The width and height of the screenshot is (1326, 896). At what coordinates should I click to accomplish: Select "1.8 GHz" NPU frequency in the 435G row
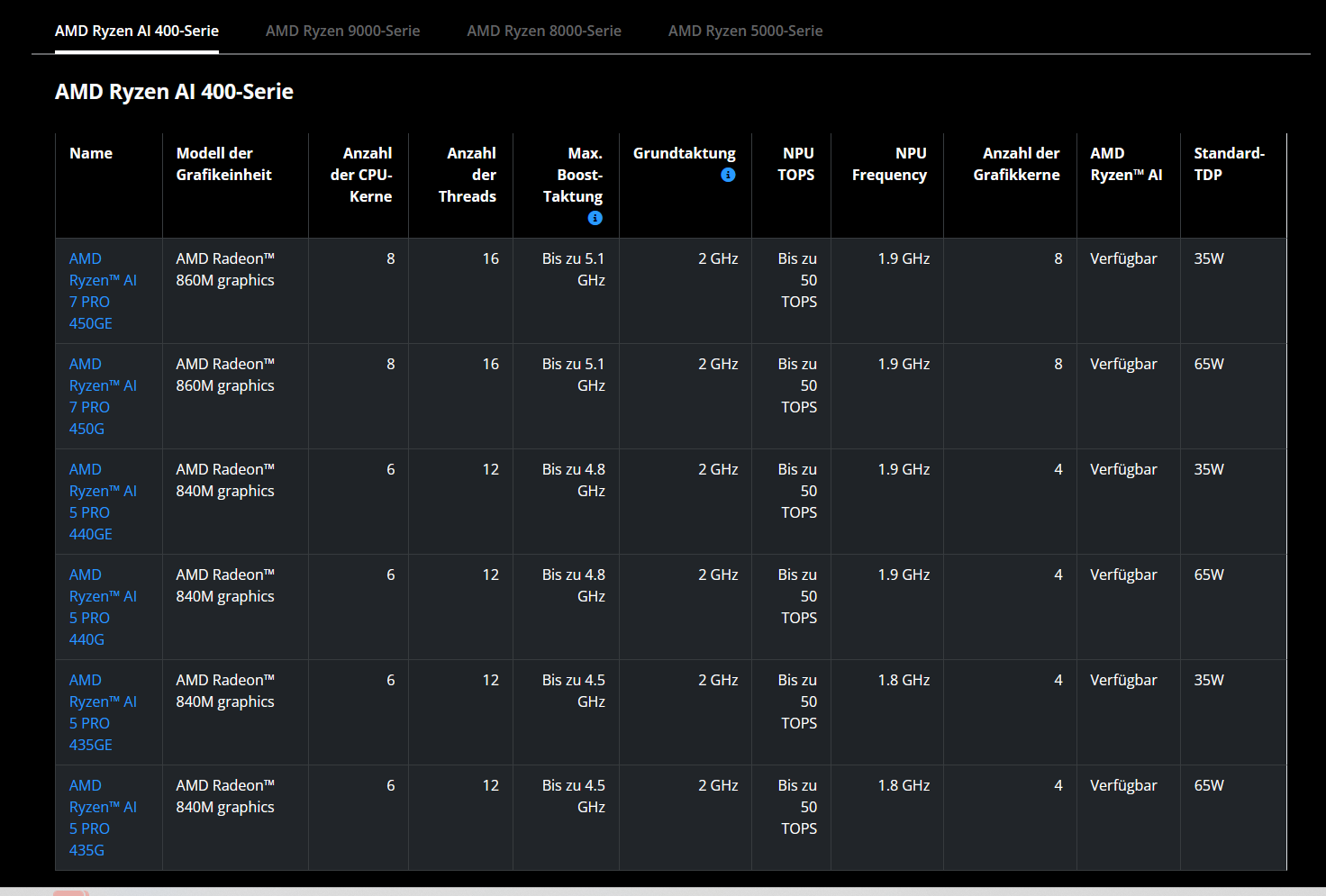pyautogui.click(x=904, y=785)
